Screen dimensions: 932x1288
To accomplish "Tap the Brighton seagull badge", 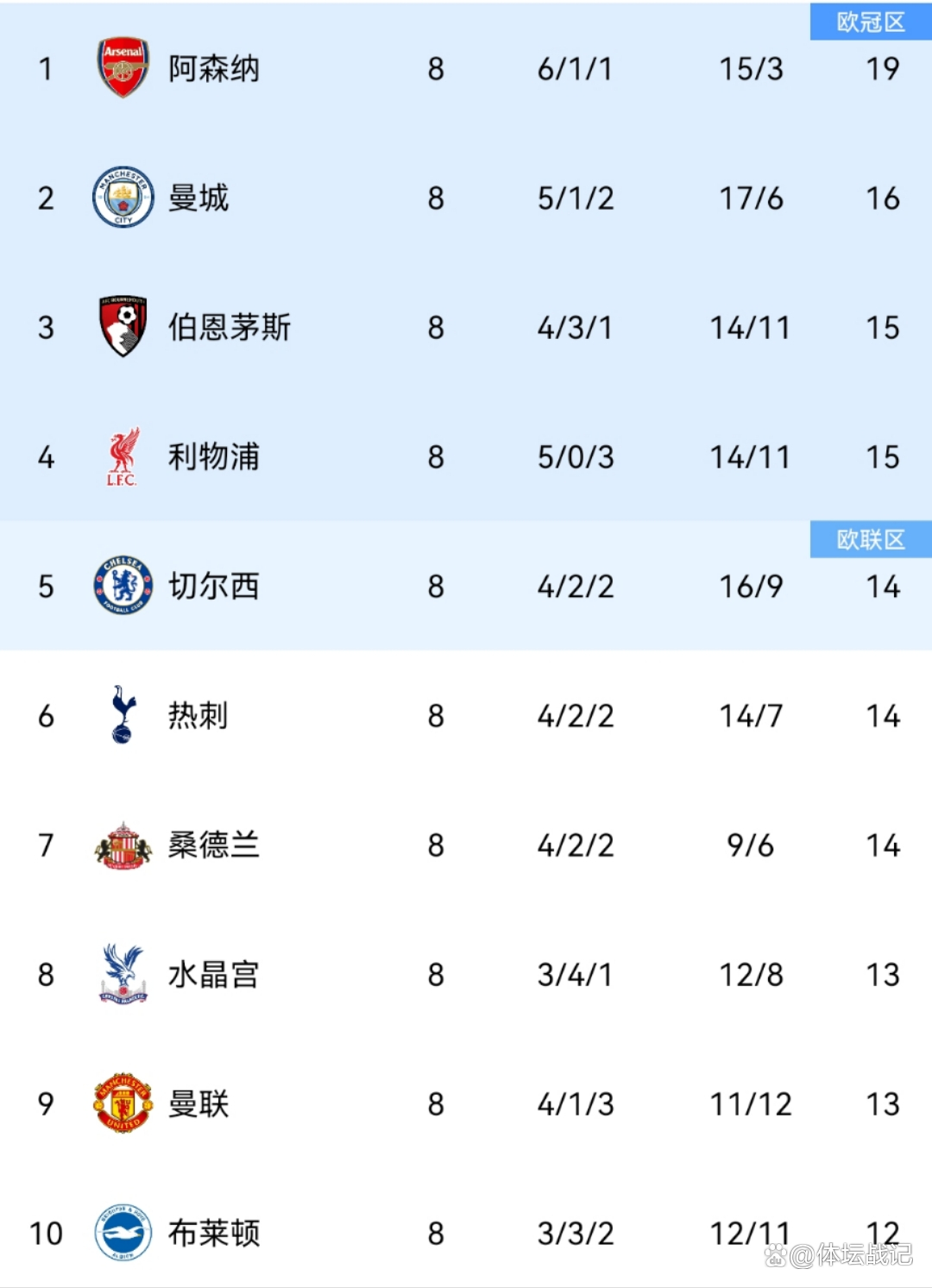I will click(x=123, y=1233).
